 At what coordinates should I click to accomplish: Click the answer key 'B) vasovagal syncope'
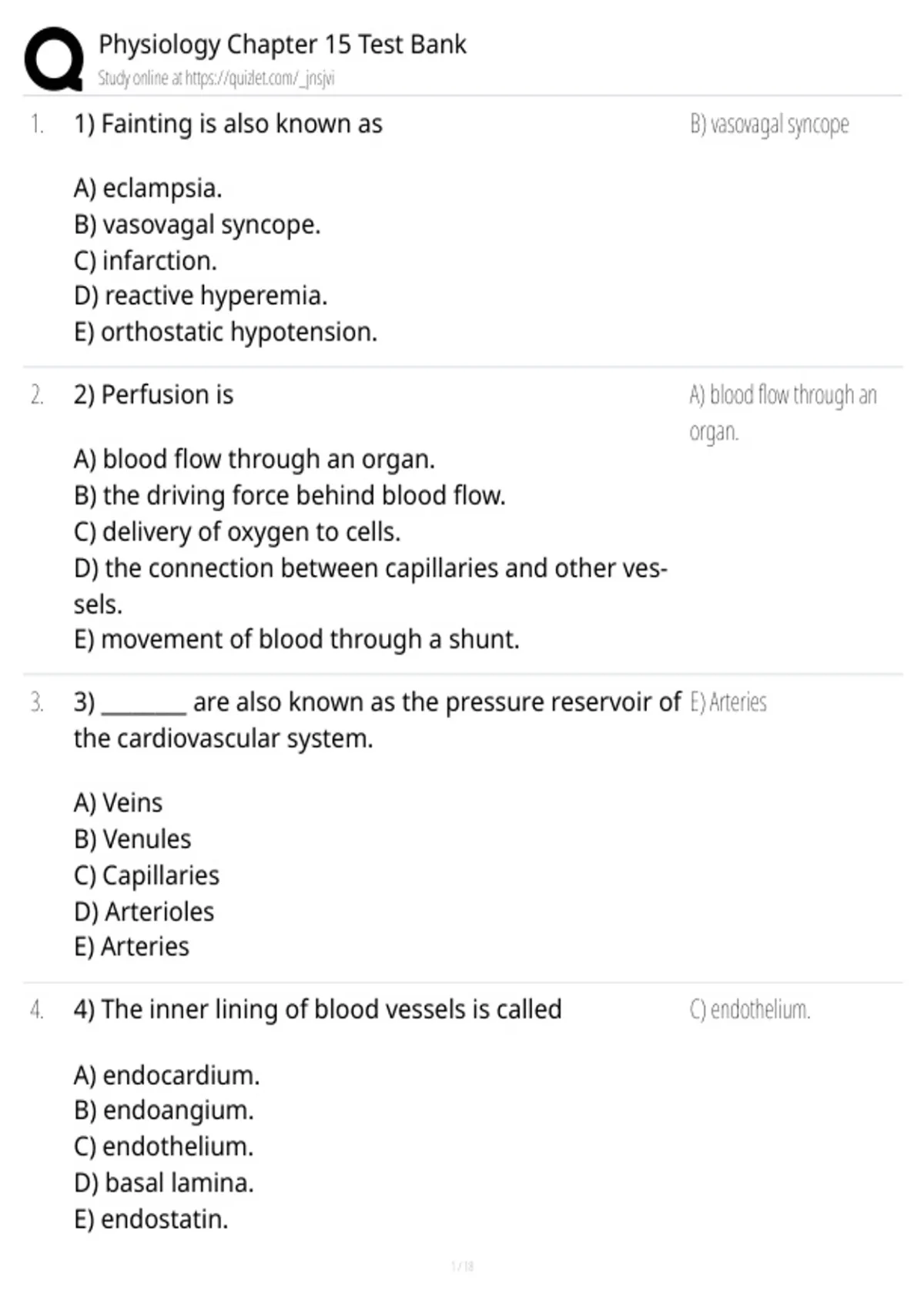(769, 125)
